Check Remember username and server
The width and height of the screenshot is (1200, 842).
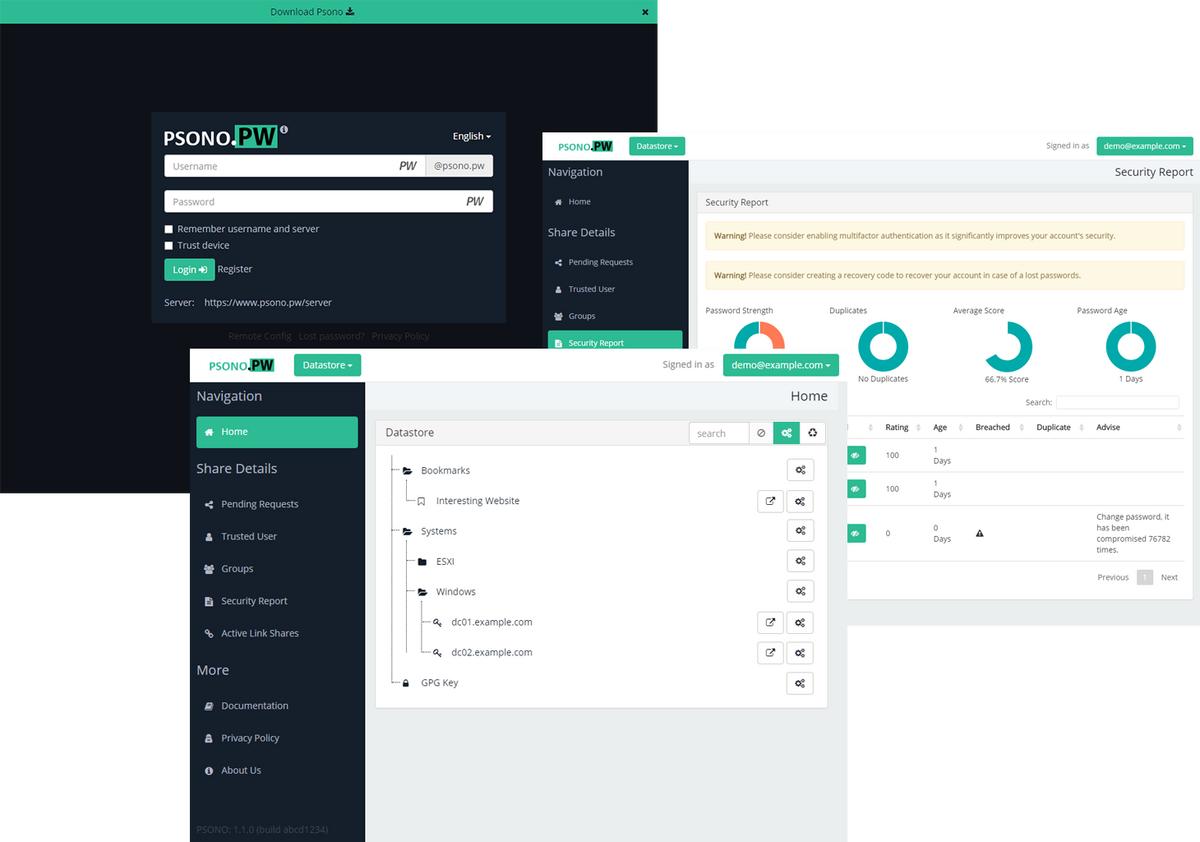[169, 229]
